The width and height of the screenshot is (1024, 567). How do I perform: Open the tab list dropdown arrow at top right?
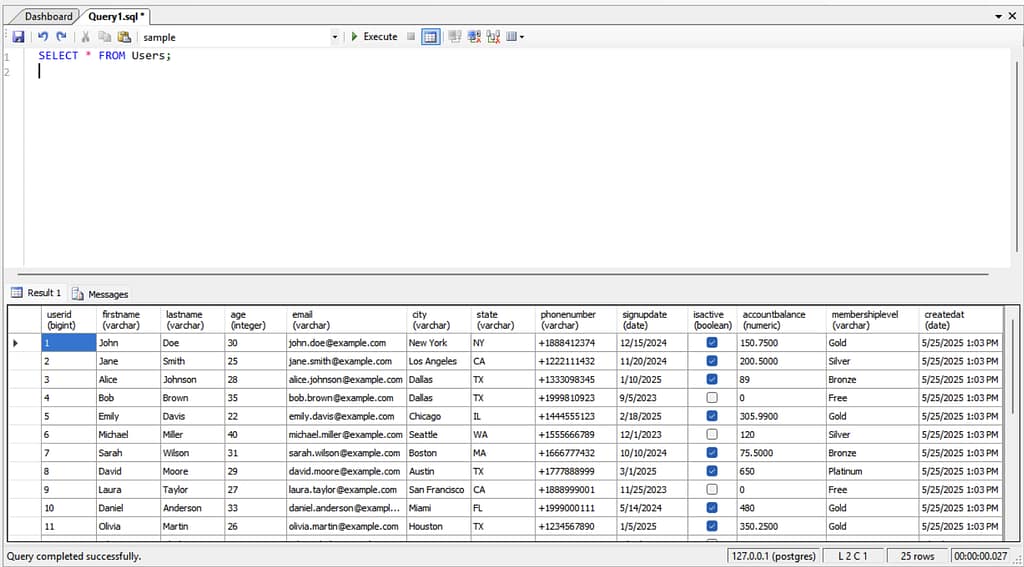click(999, 16)
